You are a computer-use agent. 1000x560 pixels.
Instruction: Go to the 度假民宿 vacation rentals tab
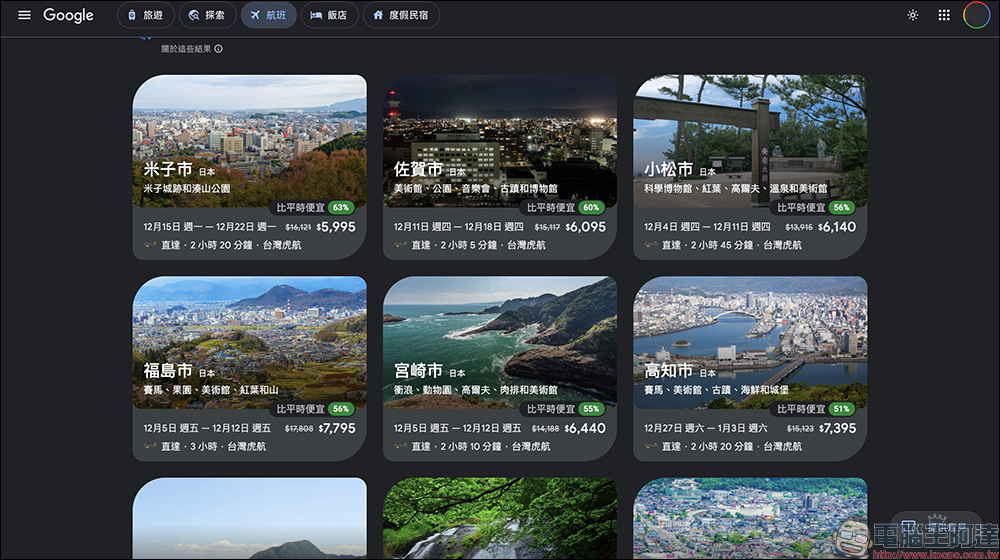pyautogui.click(x=401, y=15)
